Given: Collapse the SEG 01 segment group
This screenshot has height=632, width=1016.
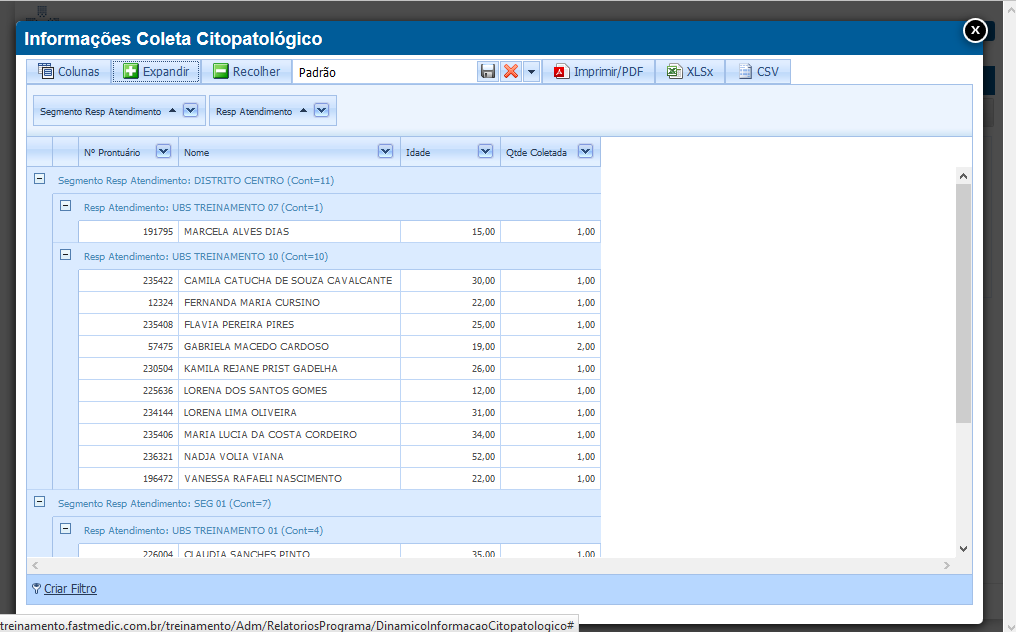Looking at the screenshot, I should (40, 501).
